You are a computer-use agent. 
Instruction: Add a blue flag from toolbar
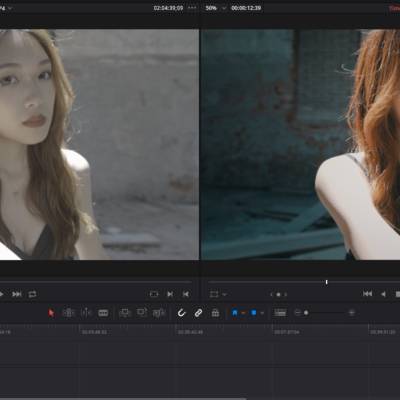(235, 313)
